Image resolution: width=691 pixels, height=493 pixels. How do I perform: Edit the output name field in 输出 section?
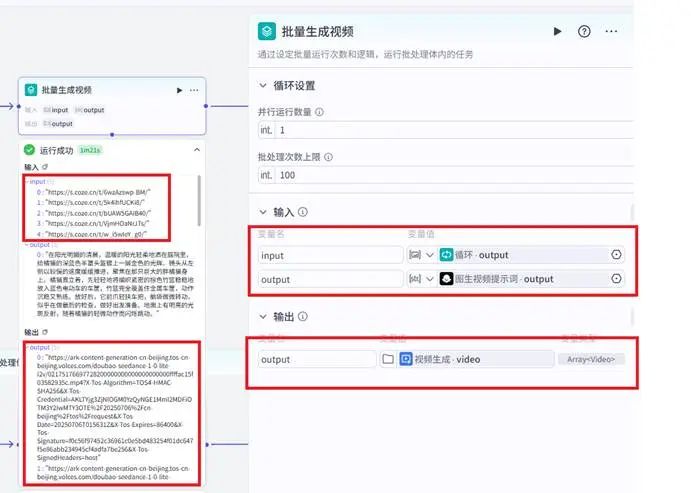[317, 360]
